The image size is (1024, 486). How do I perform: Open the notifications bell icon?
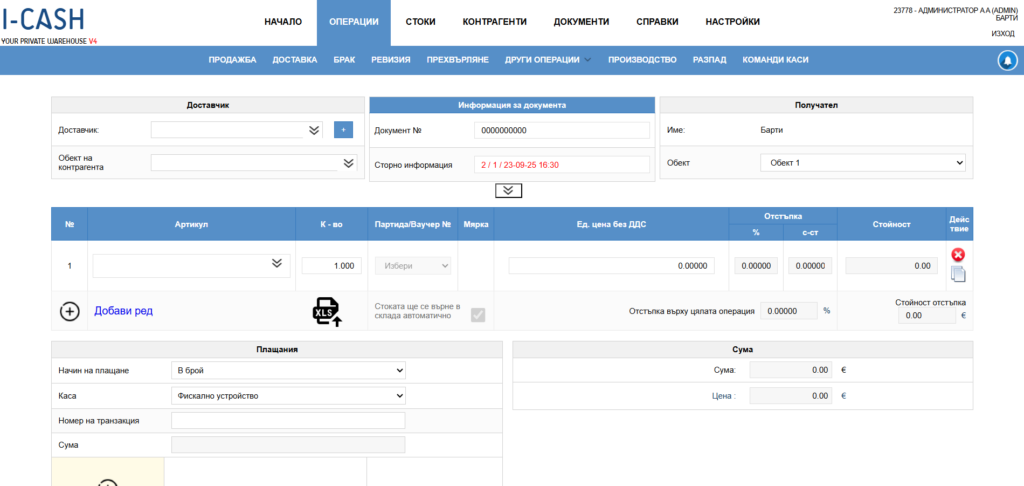click(x=1007, y=60)
